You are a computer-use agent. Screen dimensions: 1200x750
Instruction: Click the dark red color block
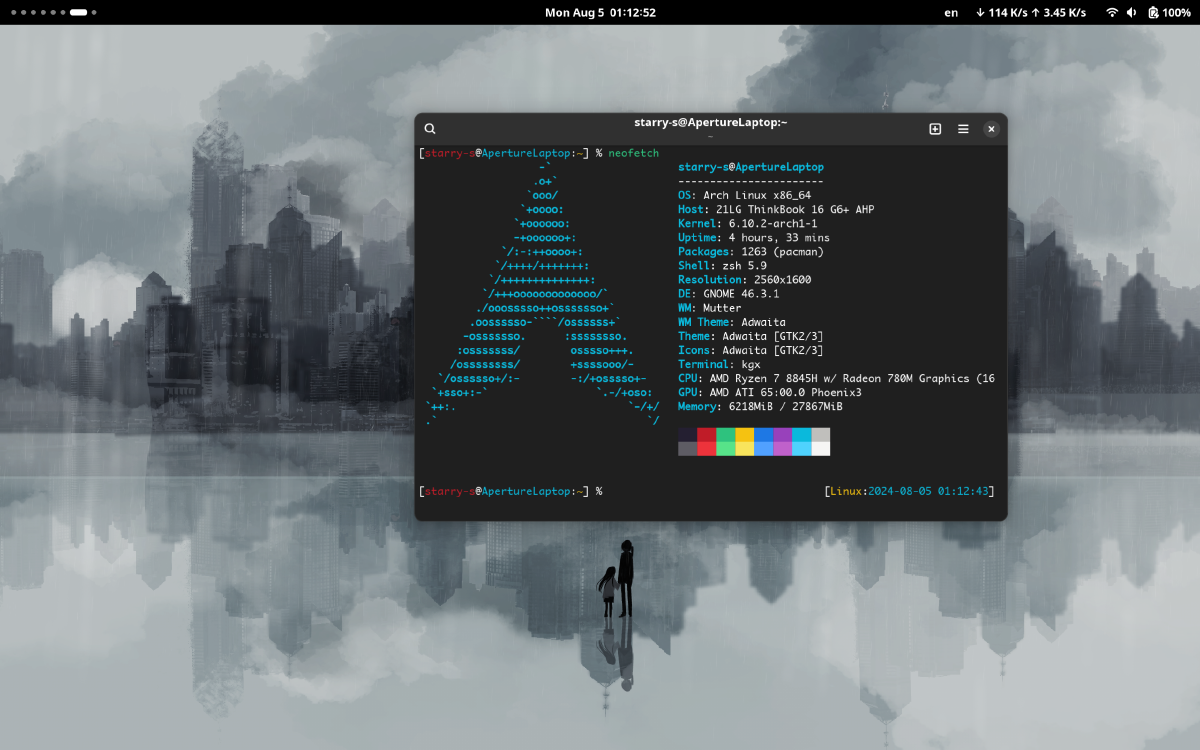(x=706, y=434)
